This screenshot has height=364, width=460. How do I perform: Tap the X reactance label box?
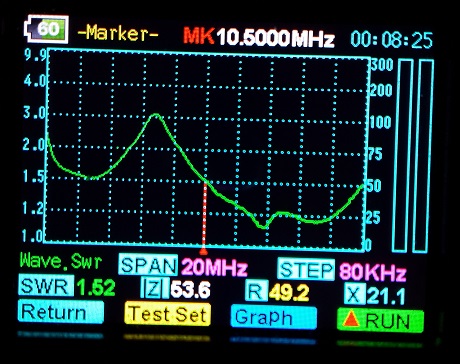pyautogui.click(x=354, y=294)
